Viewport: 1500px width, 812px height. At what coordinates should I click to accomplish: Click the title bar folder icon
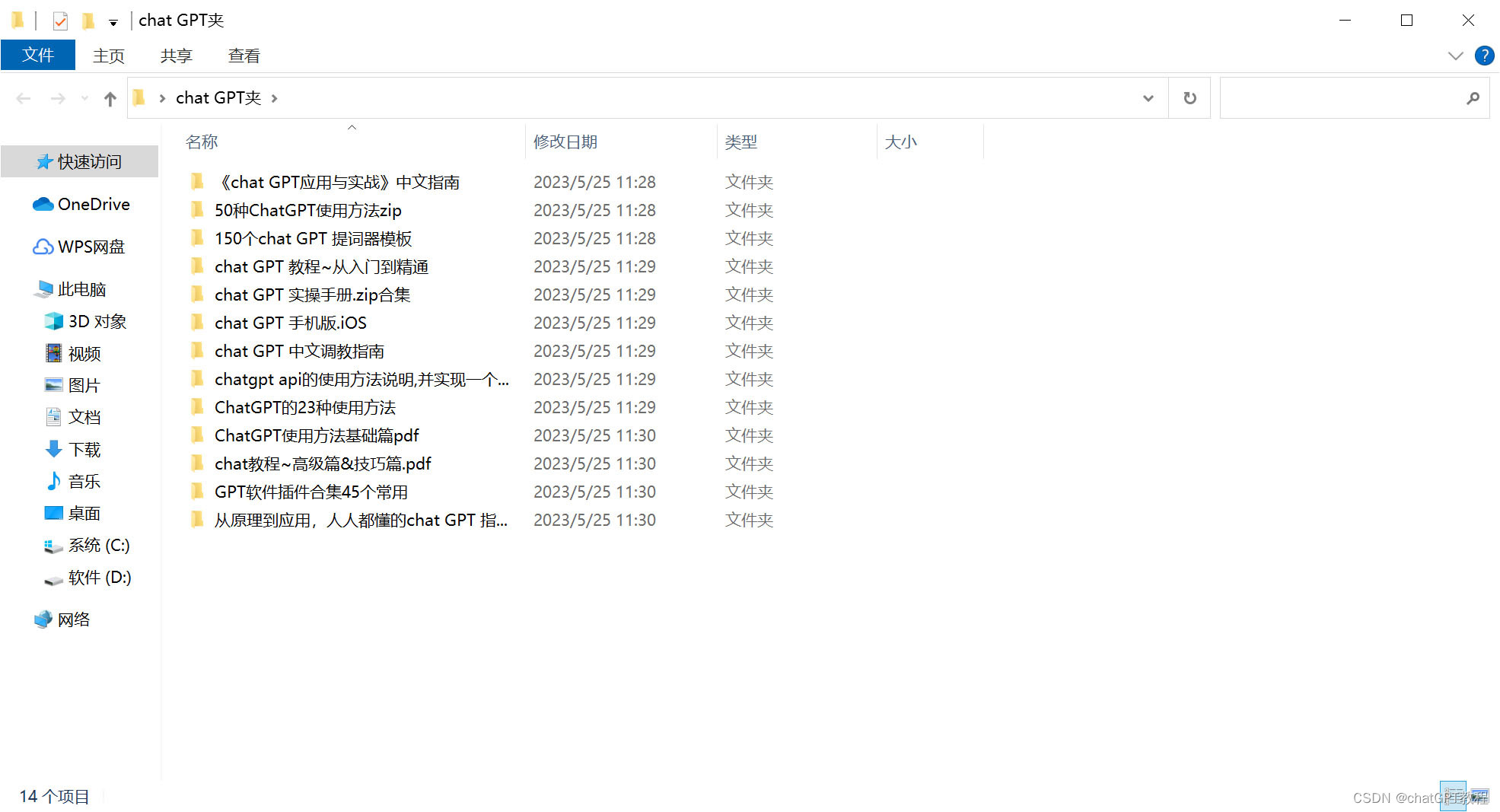click(x=18, y=21)
